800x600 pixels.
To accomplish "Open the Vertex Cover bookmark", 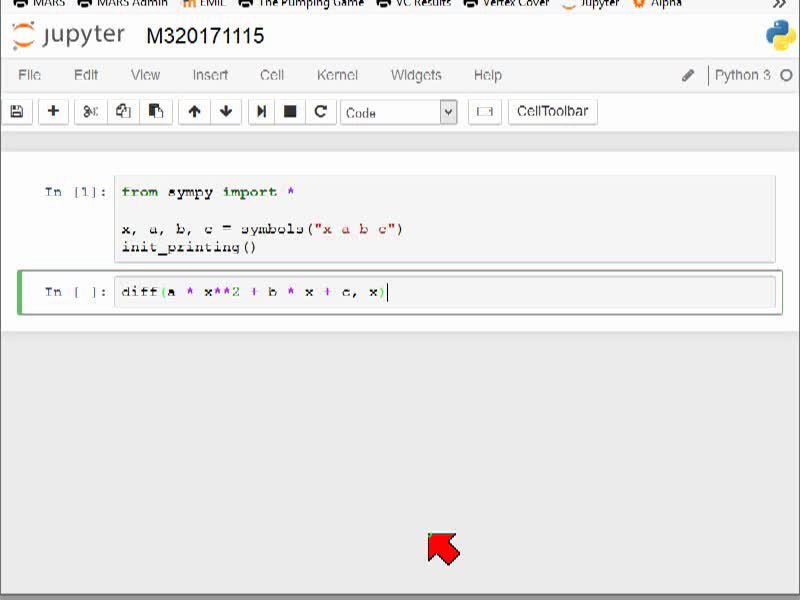I will [506, 3].
